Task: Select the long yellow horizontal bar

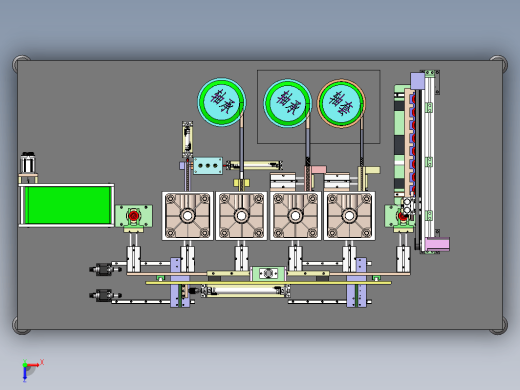Action: tap(268, 283)
